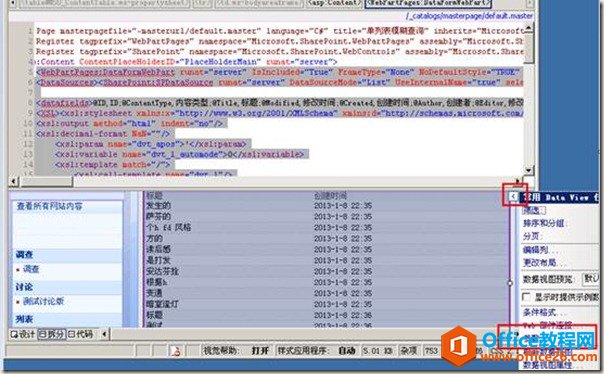
Task: Click the data view right-edge resize handle
Action: (510, 283)
